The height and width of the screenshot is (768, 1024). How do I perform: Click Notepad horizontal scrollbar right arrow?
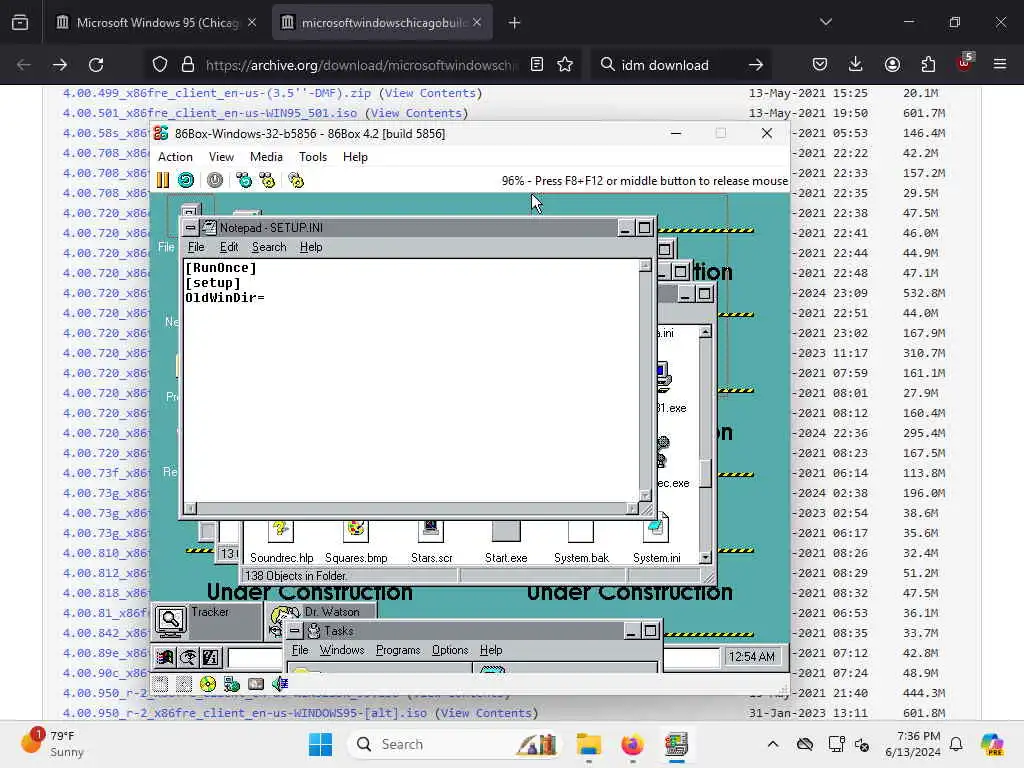click(632, 508)
